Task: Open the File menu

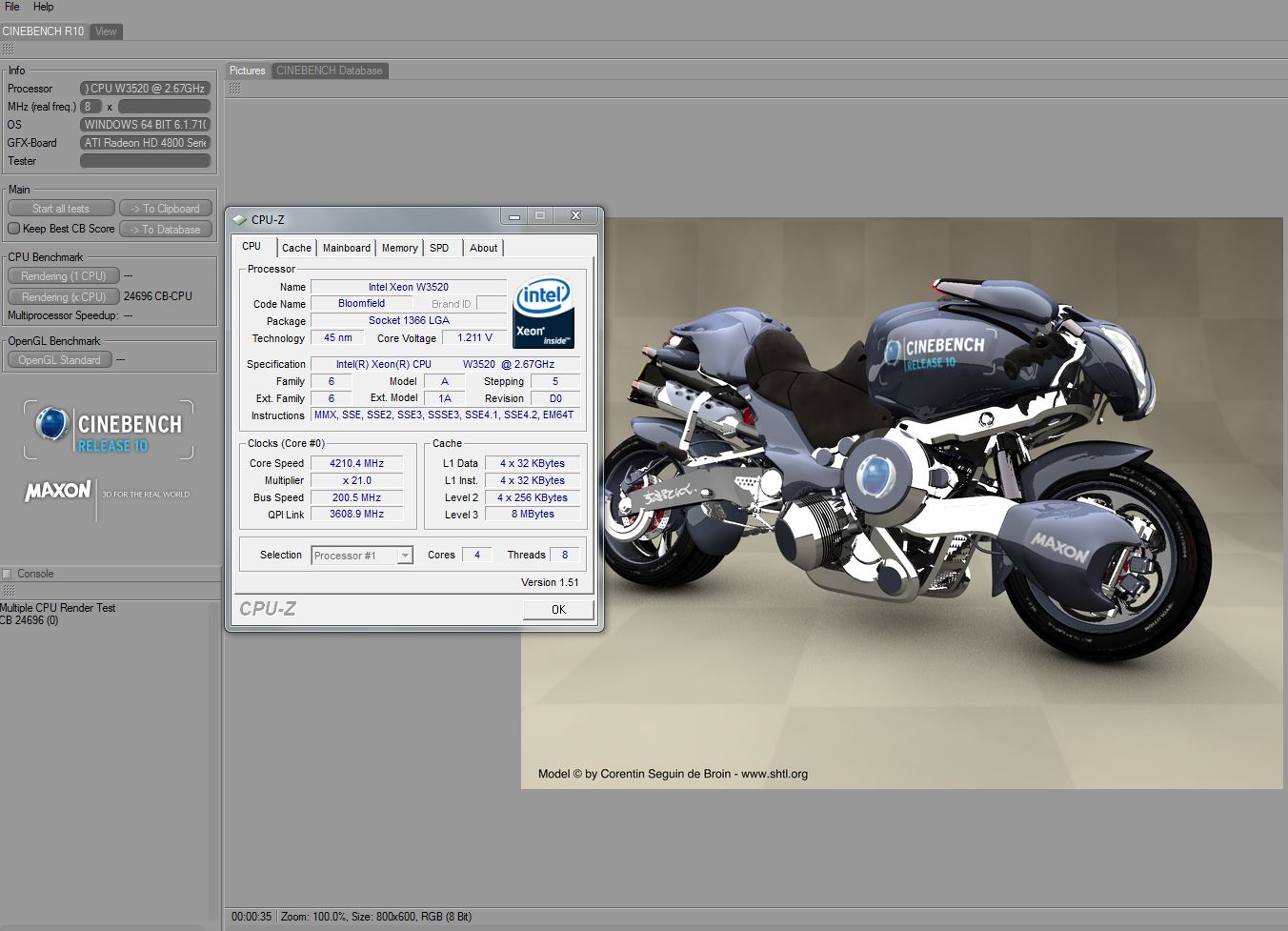Action: (x=12, y=7)
